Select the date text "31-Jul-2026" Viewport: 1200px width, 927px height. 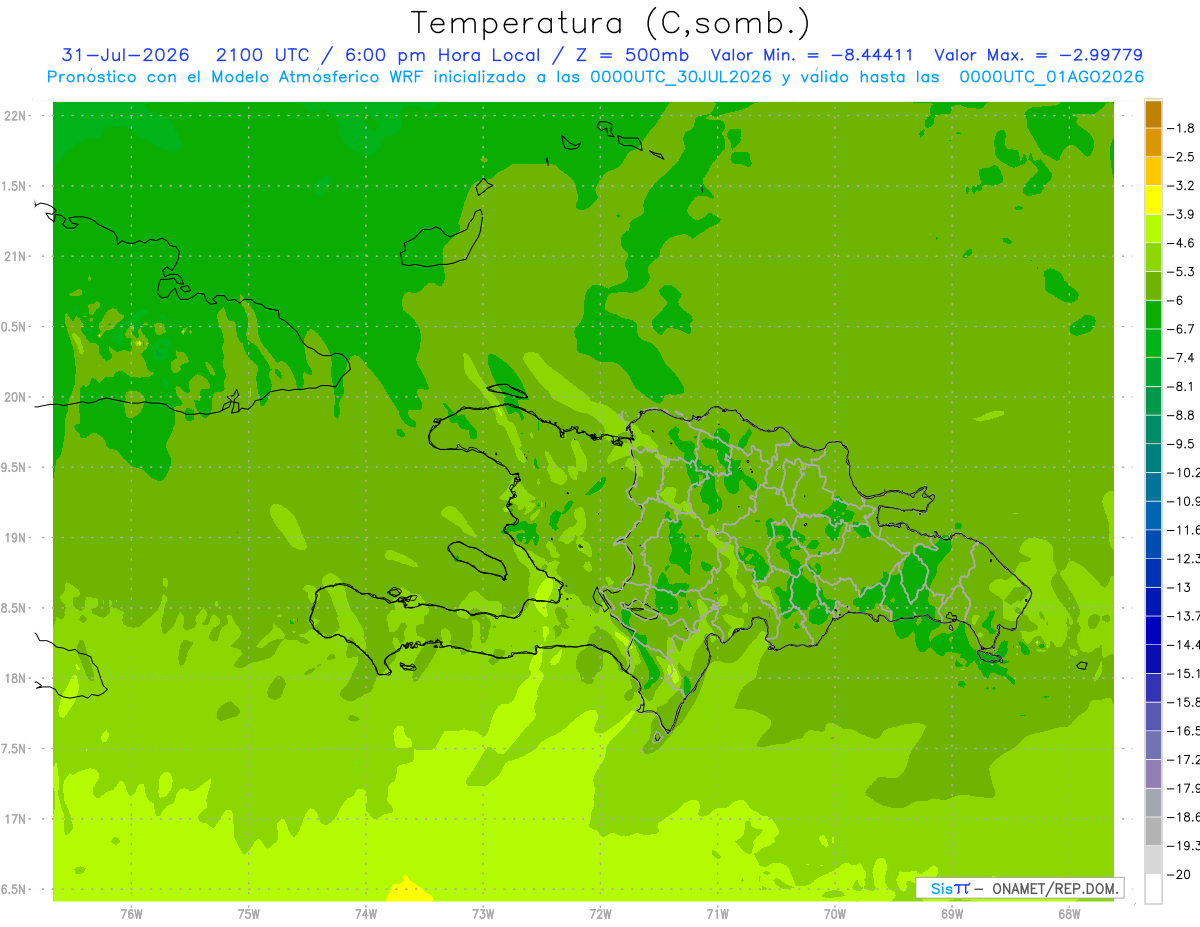[x=126, y=55]
